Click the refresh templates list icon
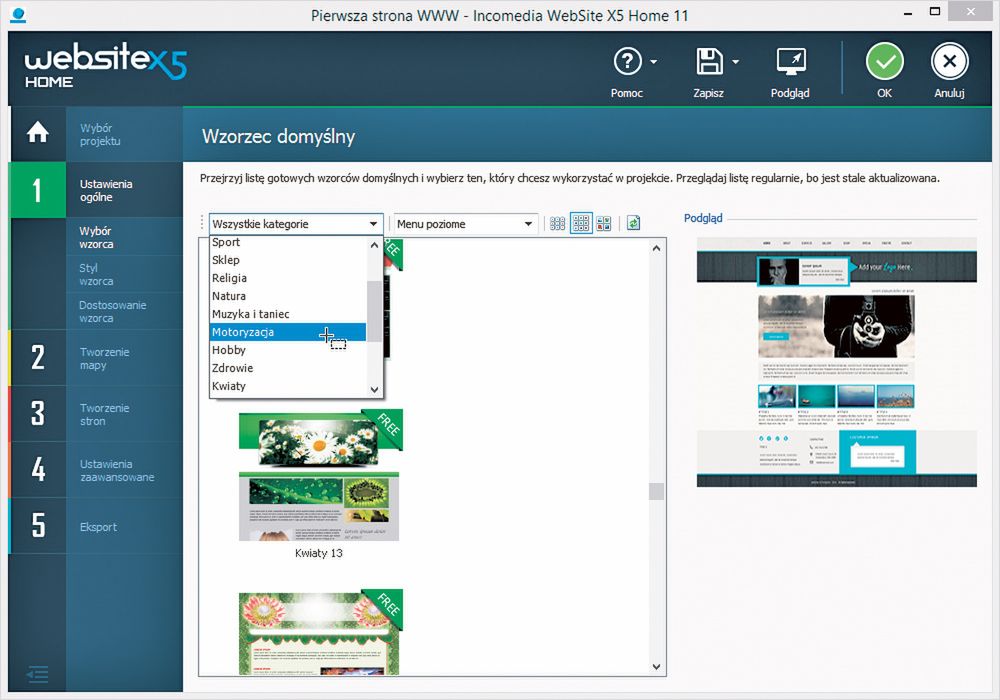1000x700 pixels. pyautogui.click(x=633, y=223)
